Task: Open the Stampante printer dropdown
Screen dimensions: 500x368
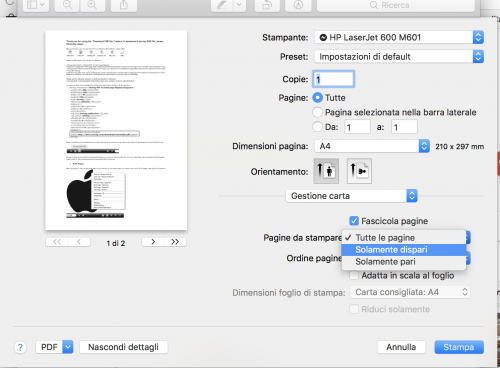Action: pos(399,37)
